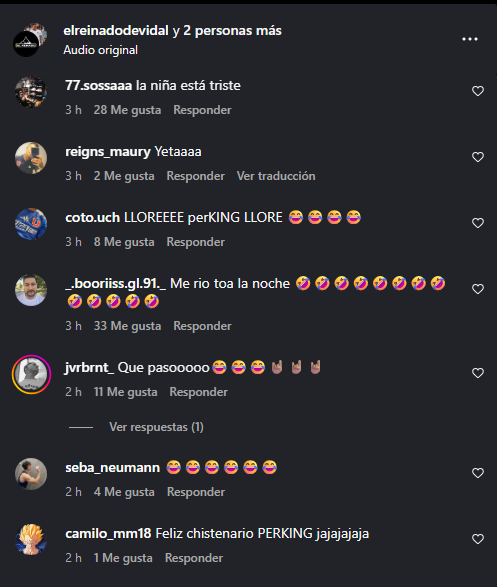The width and height of the screenshot is (497, 587).
Task: Like coto.uch's comment with heart icon
Action: coord(478,223)
